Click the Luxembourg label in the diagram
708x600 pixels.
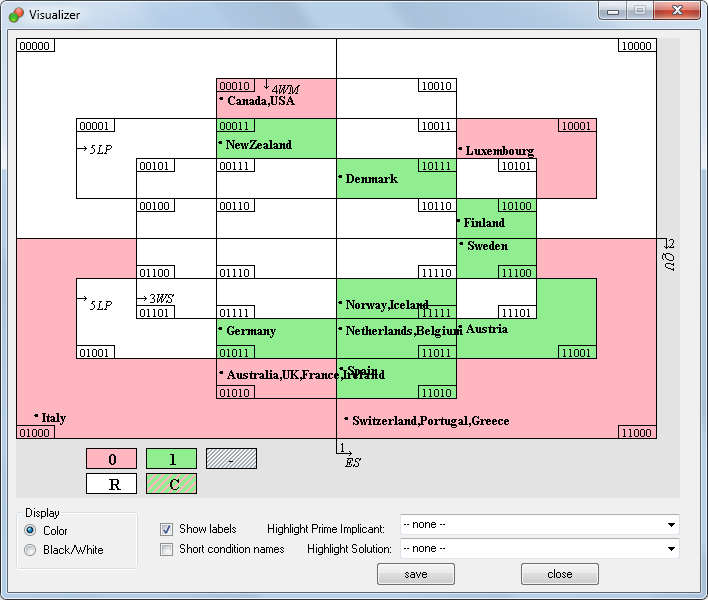[x=499, y=151]
